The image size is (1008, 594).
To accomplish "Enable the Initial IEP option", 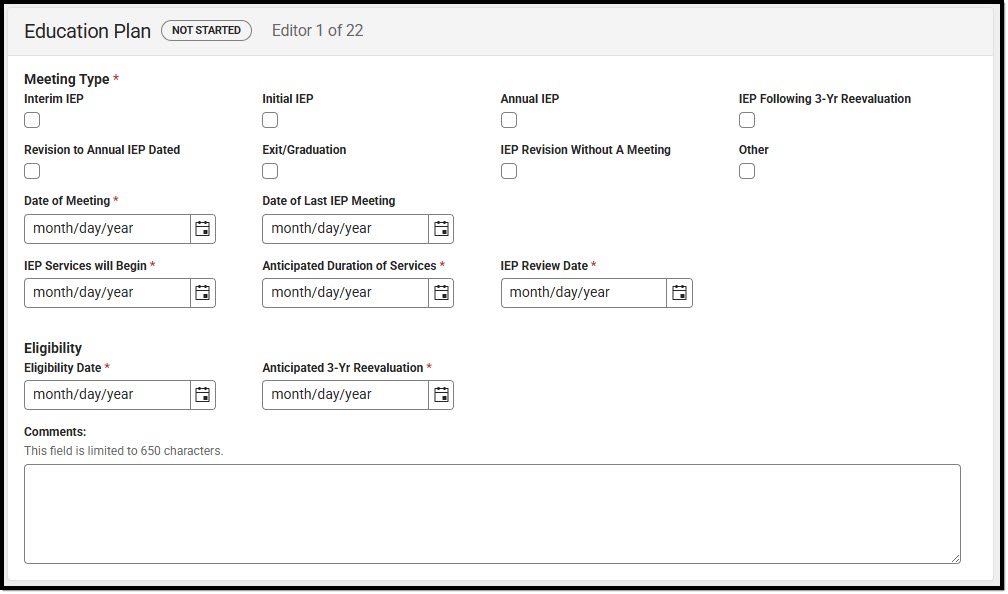I will (269, 119).
